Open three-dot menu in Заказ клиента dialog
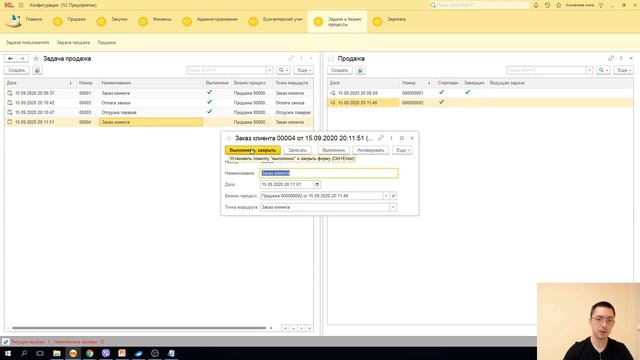 tap(391, 138)
